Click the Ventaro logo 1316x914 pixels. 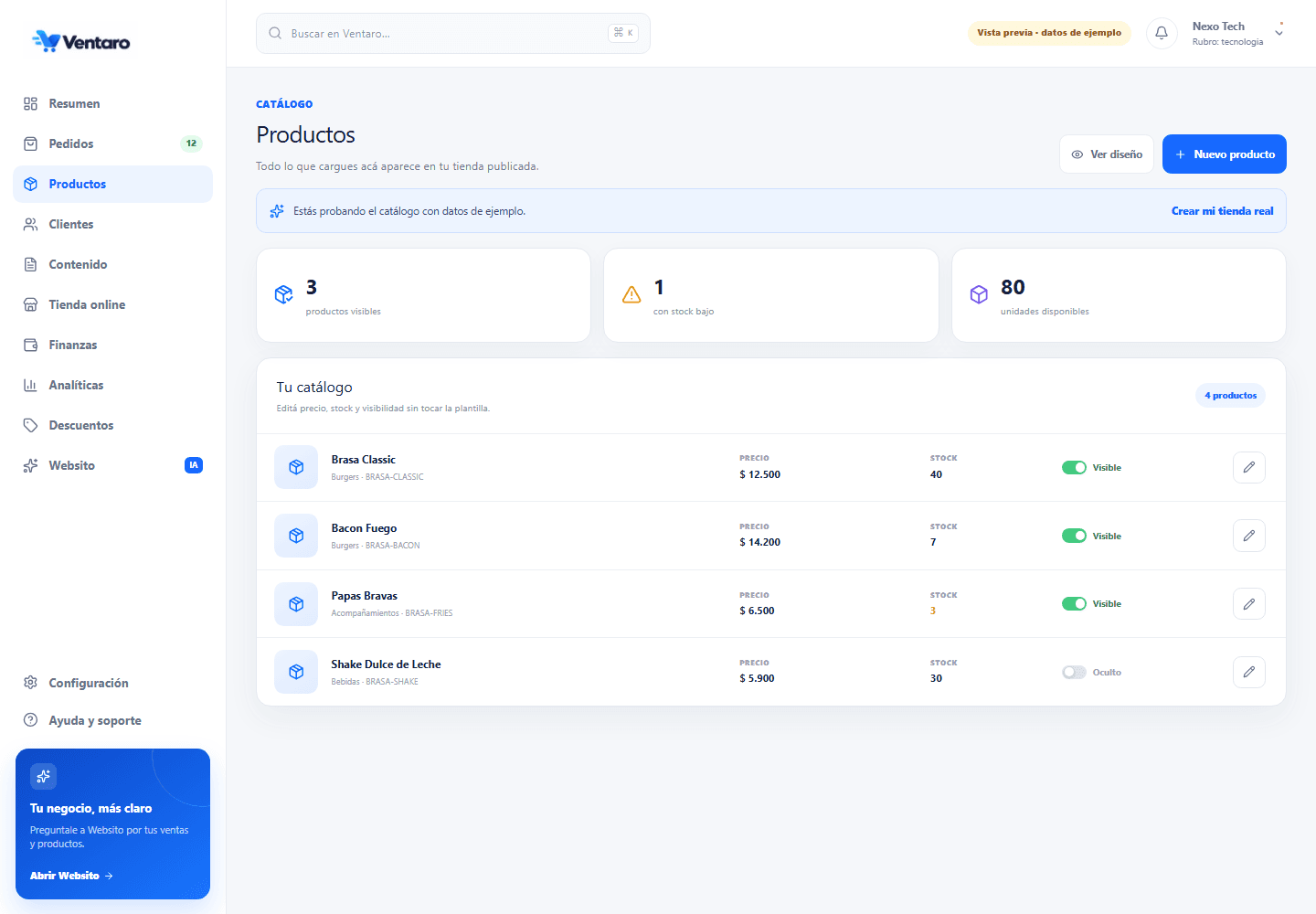81,42
